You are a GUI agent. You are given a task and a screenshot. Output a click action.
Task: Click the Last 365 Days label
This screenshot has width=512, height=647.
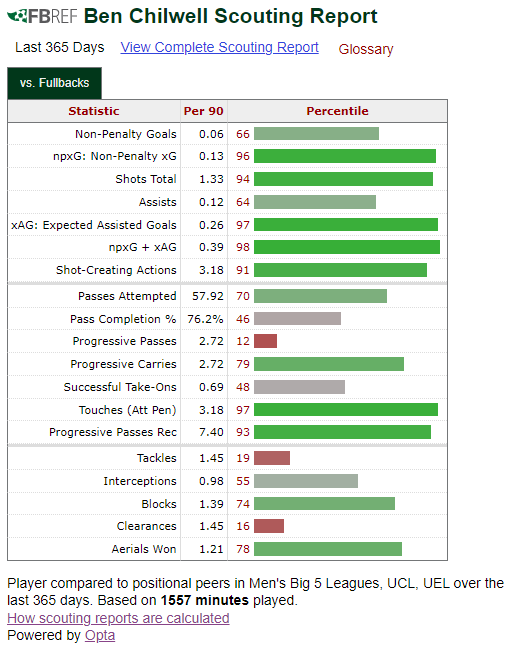[x=59, y=47]
